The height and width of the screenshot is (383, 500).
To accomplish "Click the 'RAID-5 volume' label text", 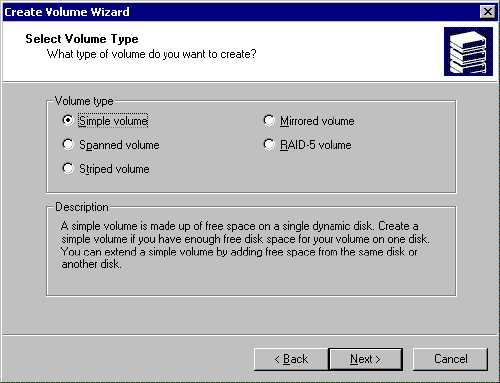I will [x=315, y=145].
